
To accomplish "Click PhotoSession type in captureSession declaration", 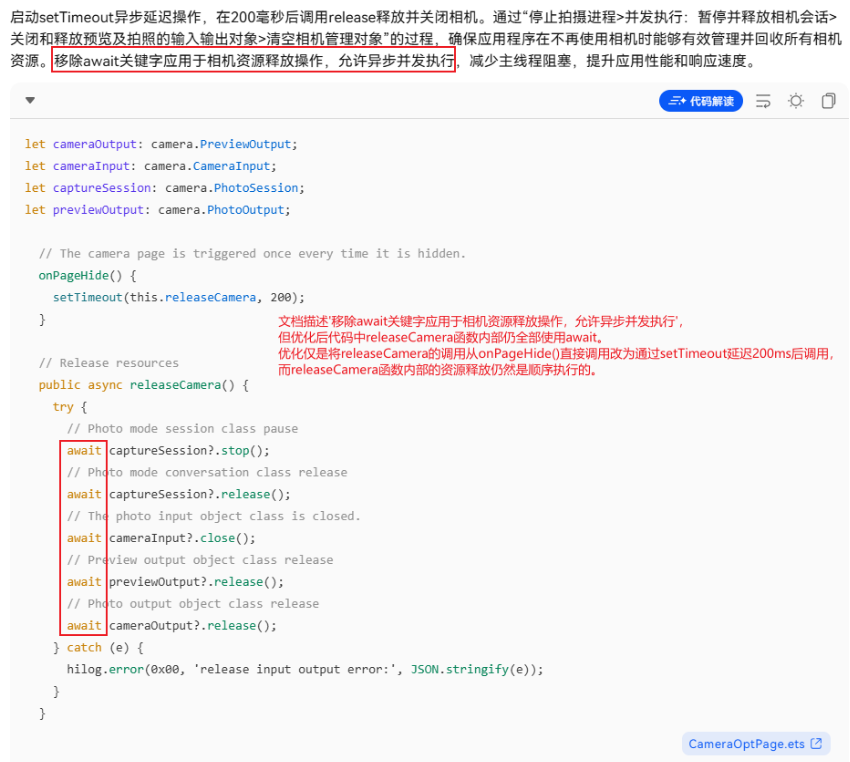I will point(256,188).
